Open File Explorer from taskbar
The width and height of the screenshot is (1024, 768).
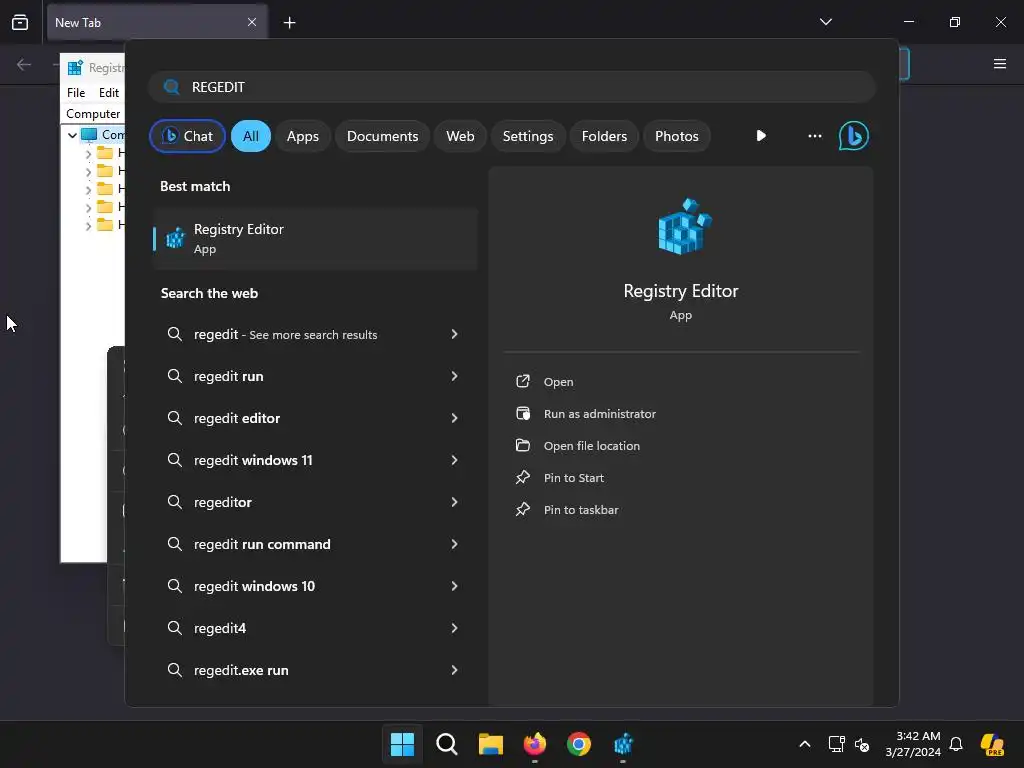[x=490, y=744]
